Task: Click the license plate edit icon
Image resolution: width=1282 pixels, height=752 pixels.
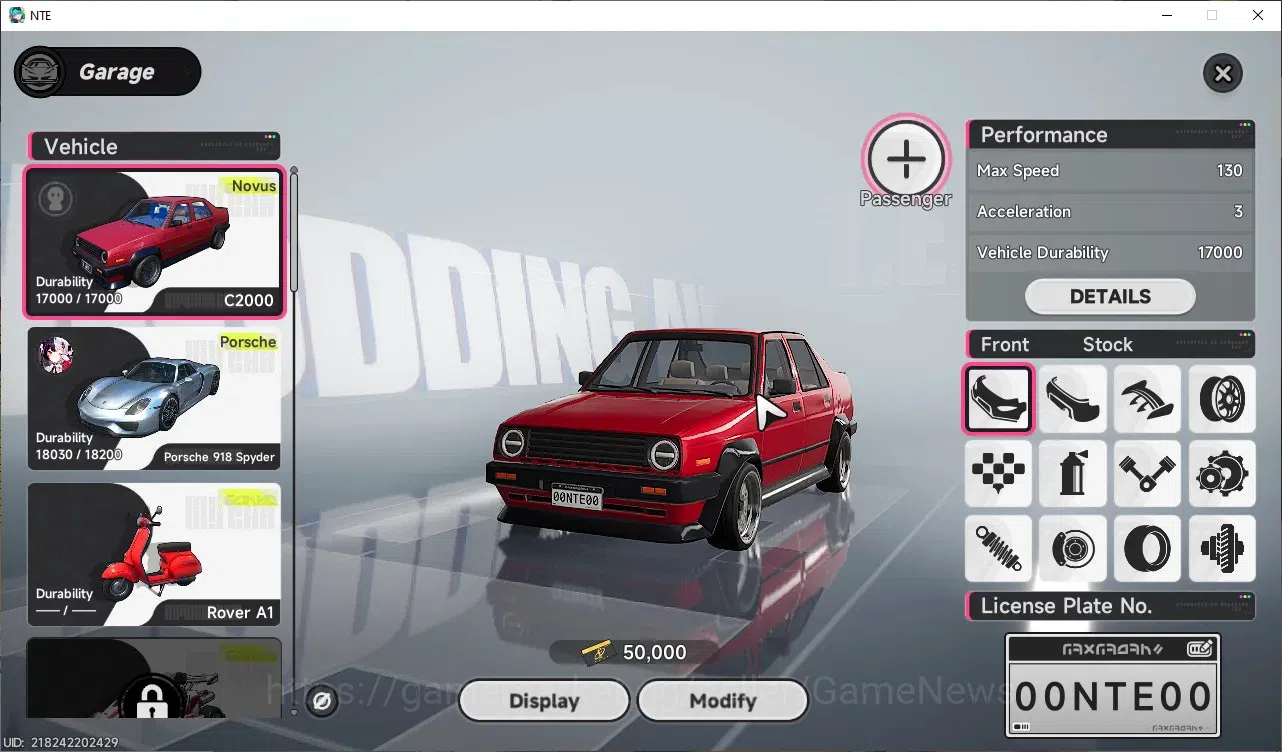Action: point(1200,649)
